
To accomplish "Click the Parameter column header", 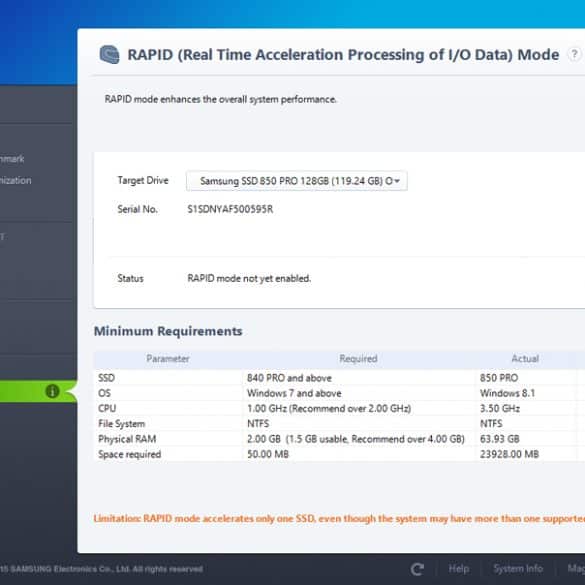I will [x=168, y=359].
